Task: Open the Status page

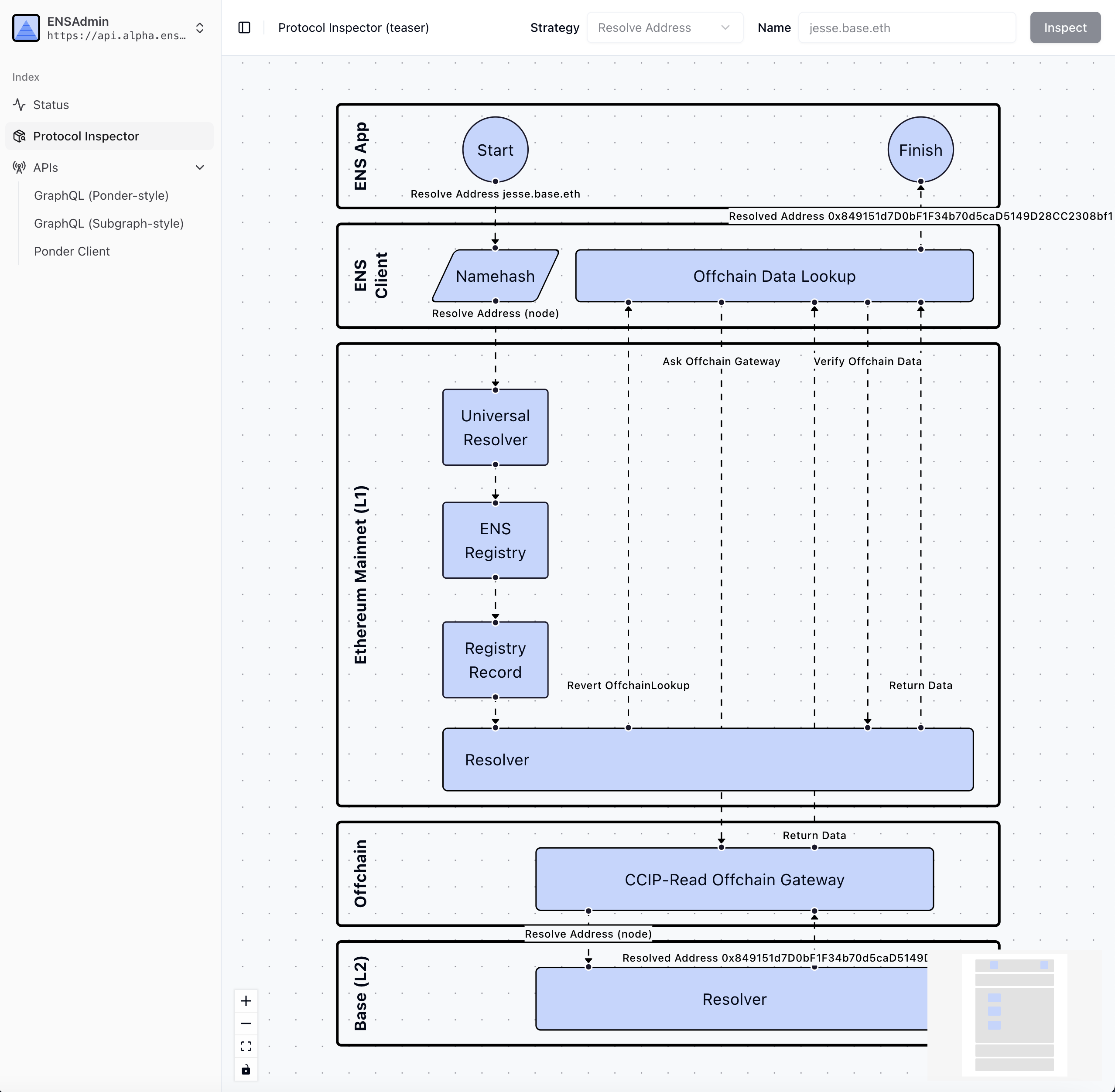Action: click(109, 105)
